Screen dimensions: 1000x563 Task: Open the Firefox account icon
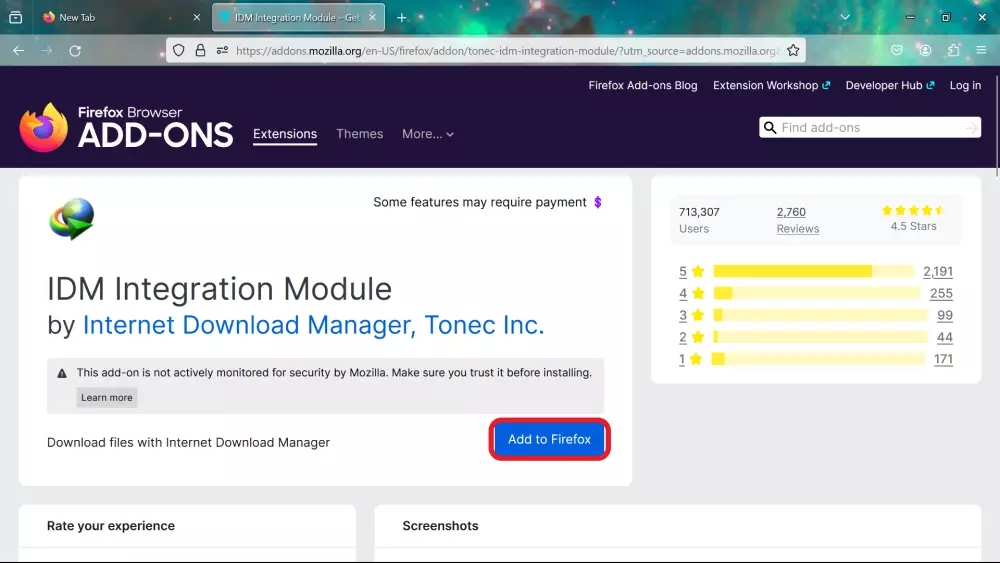click(x=925, y=50)
